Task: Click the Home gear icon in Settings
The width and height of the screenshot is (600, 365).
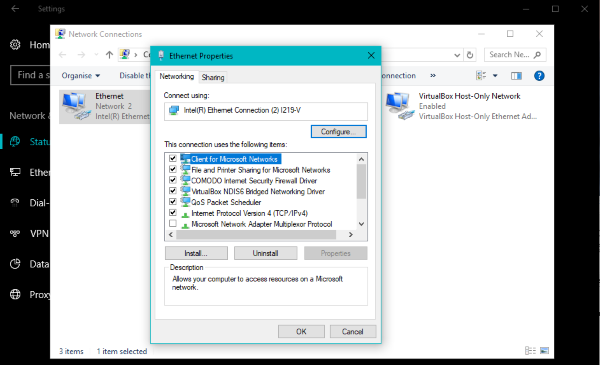Action: pos(15,45)
